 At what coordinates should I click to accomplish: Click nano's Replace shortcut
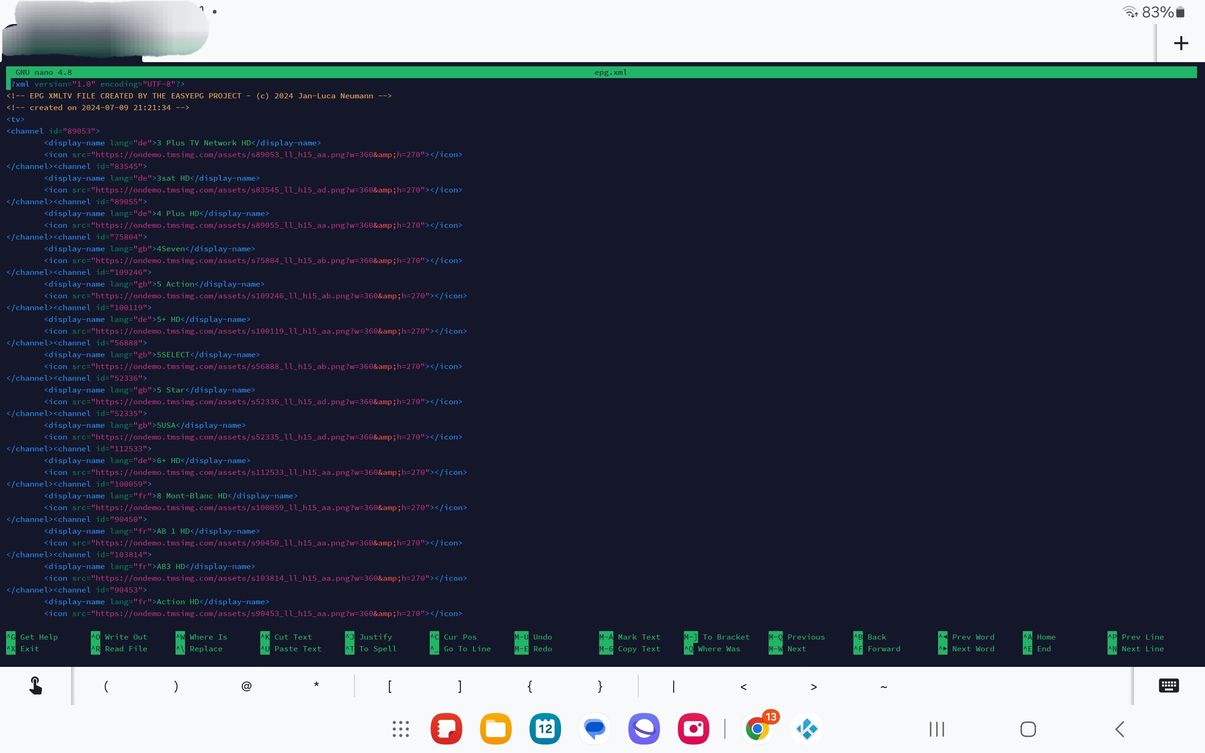199,649
